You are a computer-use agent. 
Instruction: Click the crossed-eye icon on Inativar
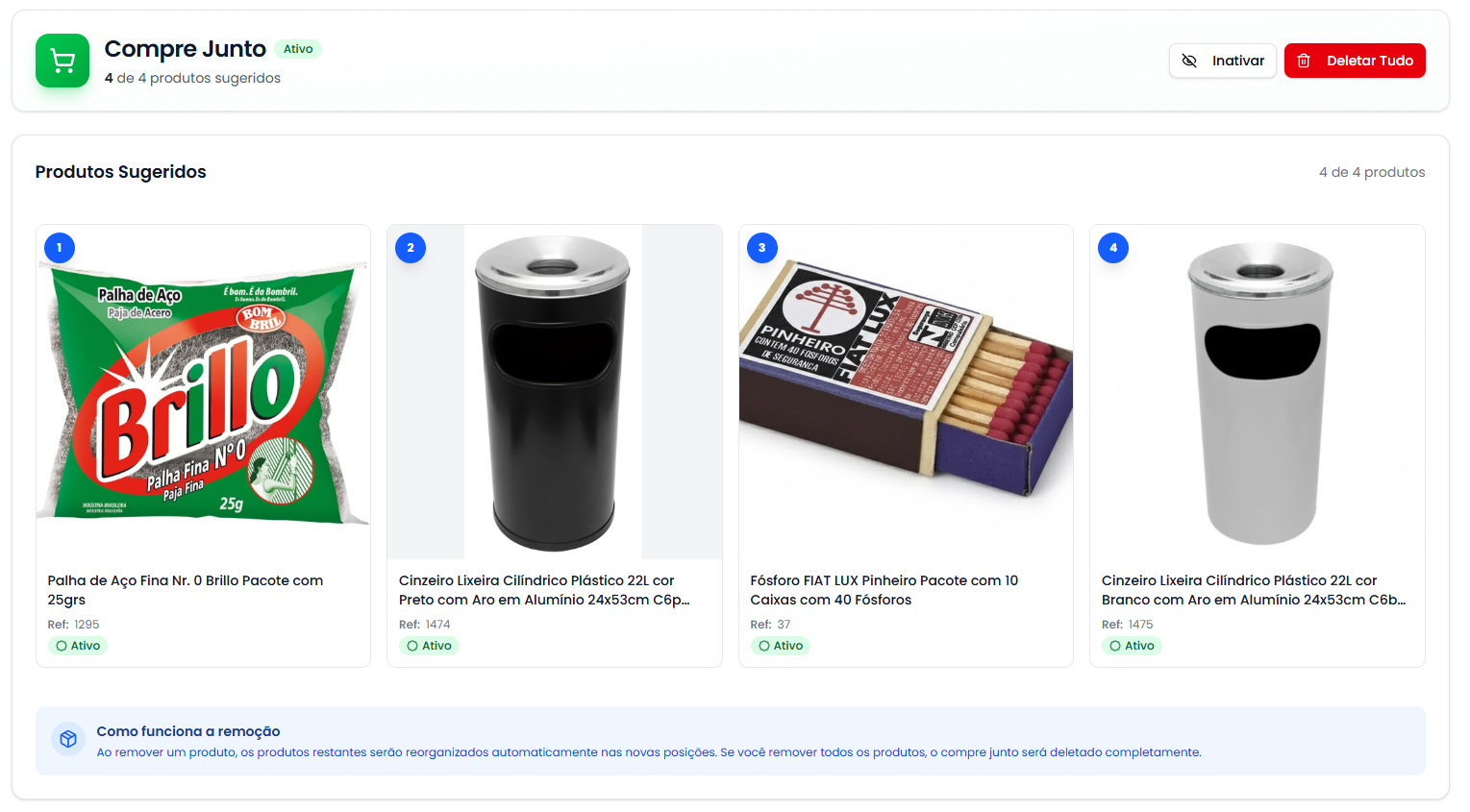[1189, 61]
